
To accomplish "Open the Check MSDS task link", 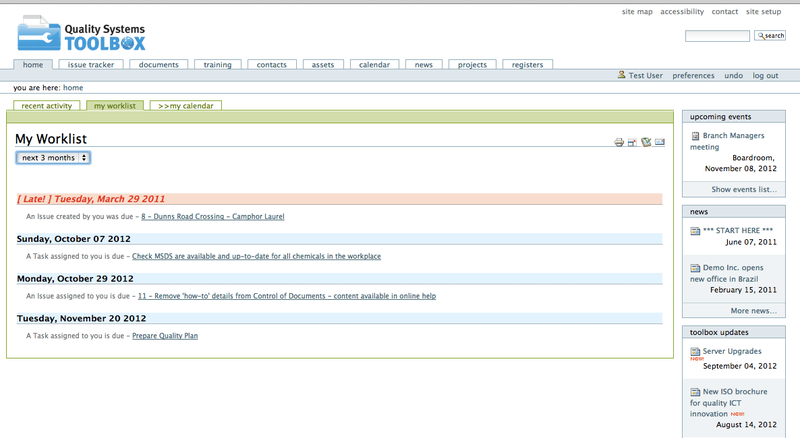I will pos(257,256).
